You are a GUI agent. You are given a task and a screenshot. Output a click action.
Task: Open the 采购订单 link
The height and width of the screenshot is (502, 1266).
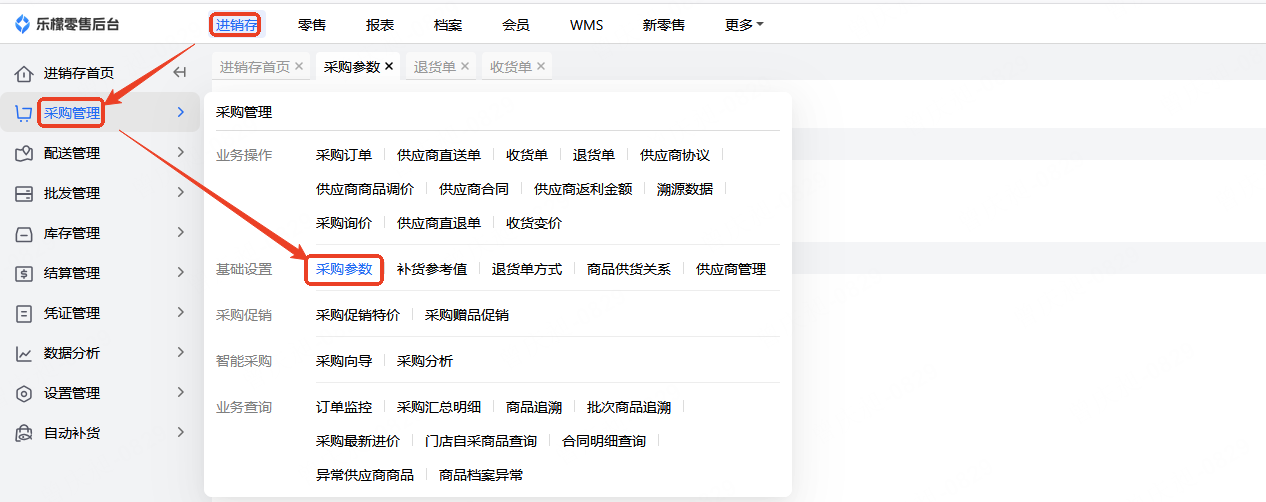tap(344, 155)
